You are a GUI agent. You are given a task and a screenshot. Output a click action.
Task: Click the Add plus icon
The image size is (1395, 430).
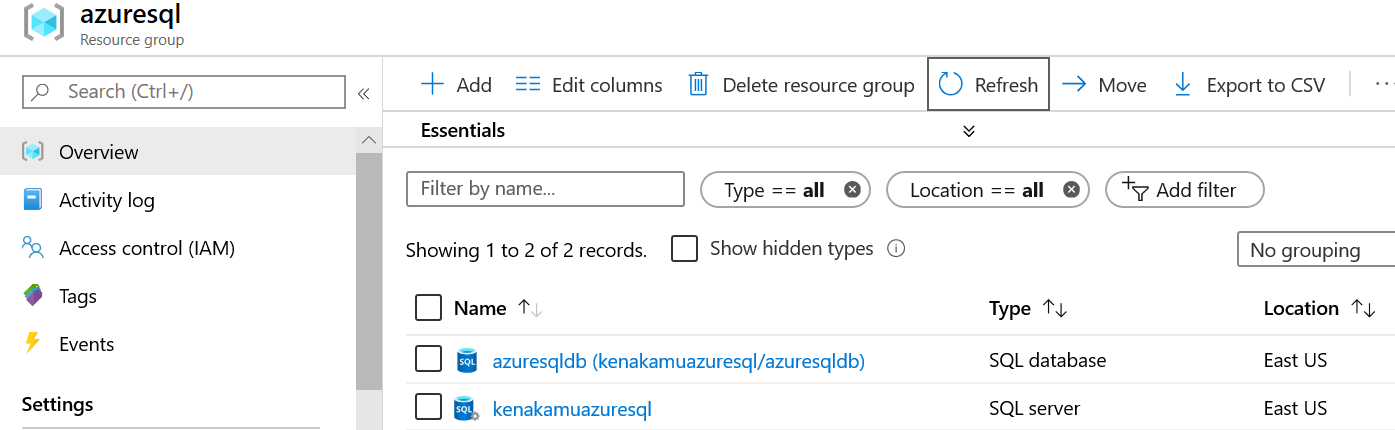pos(432,85)
